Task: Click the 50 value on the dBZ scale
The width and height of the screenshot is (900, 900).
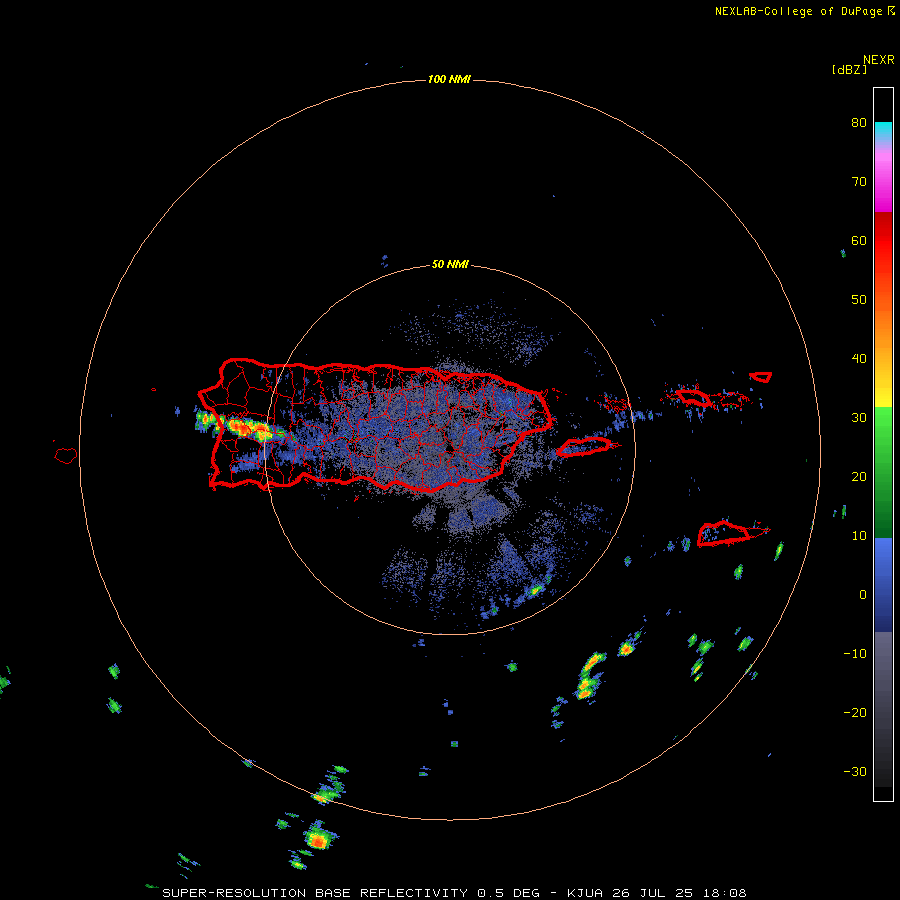Action: [x=859, y=300]
